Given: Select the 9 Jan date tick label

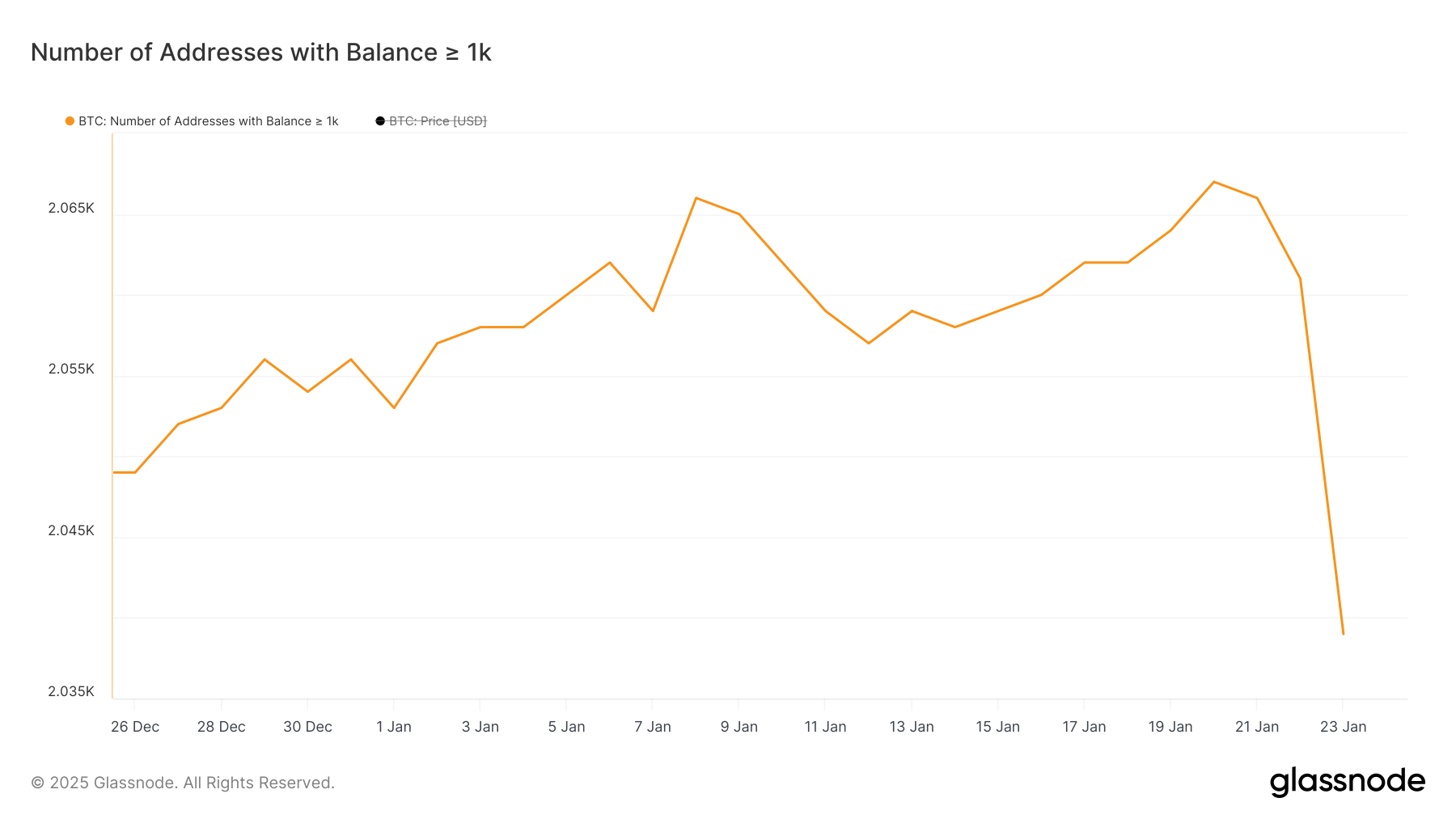Looking at the screenshot, I should [x=739, y=727].
